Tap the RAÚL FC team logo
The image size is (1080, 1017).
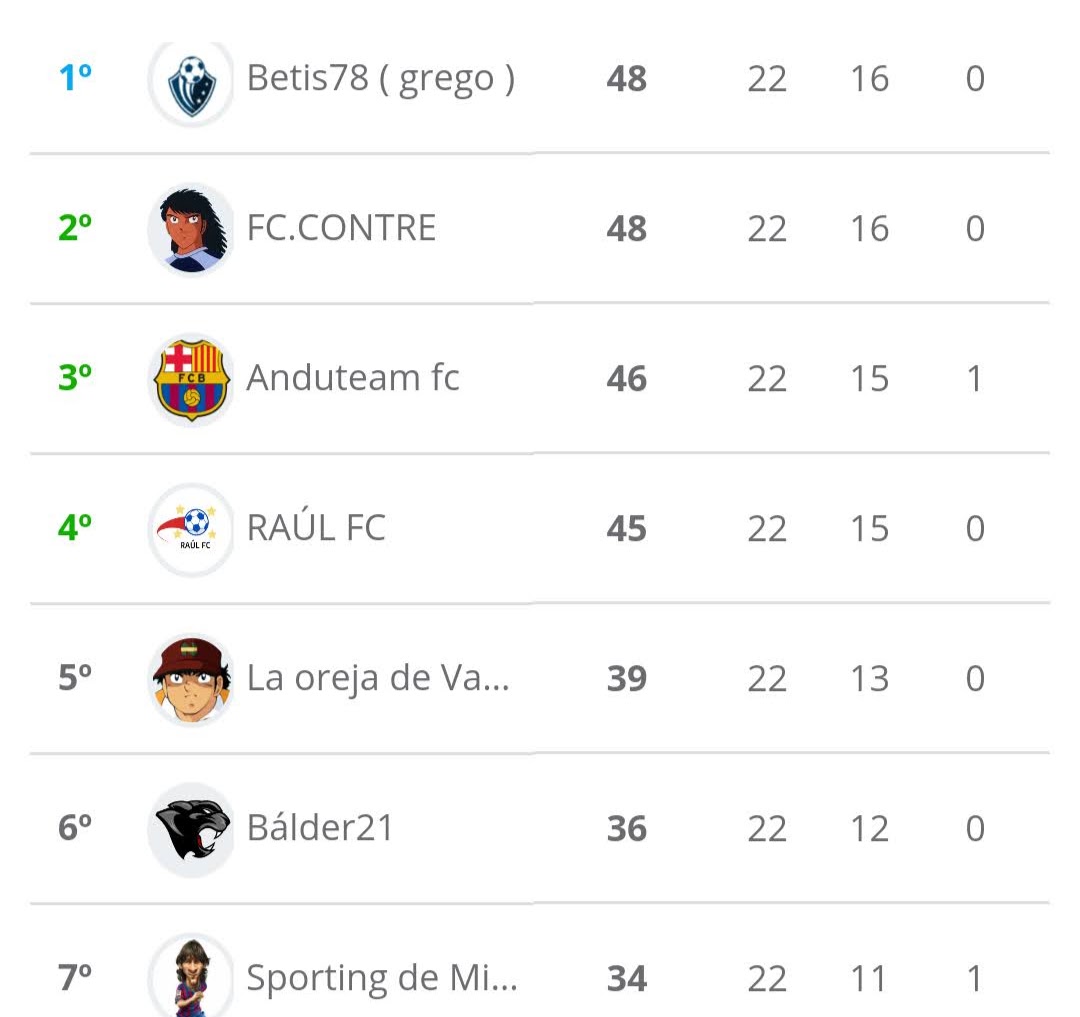pos(191,530)
